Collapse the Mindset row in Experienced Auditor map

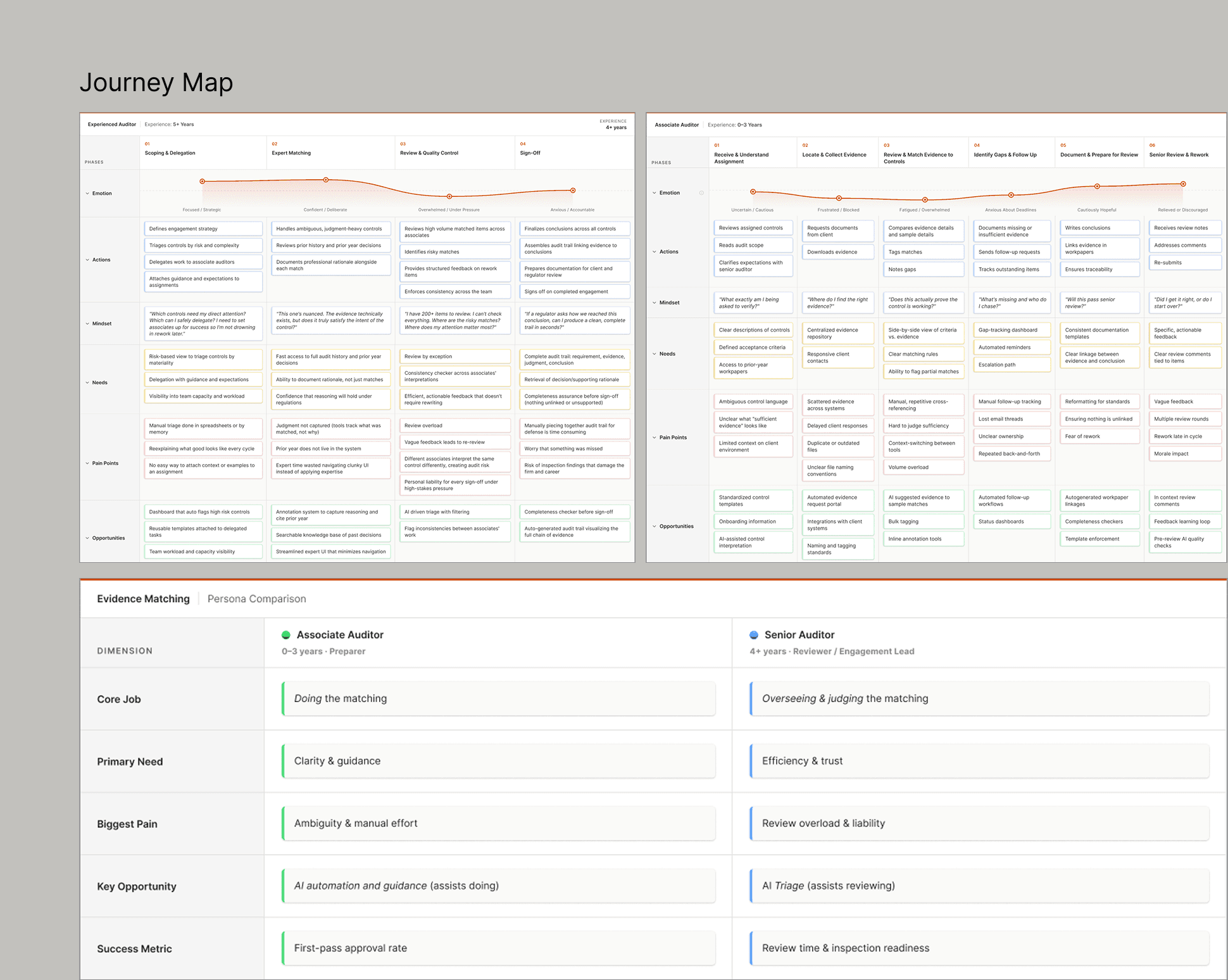(x=87, y=324)
